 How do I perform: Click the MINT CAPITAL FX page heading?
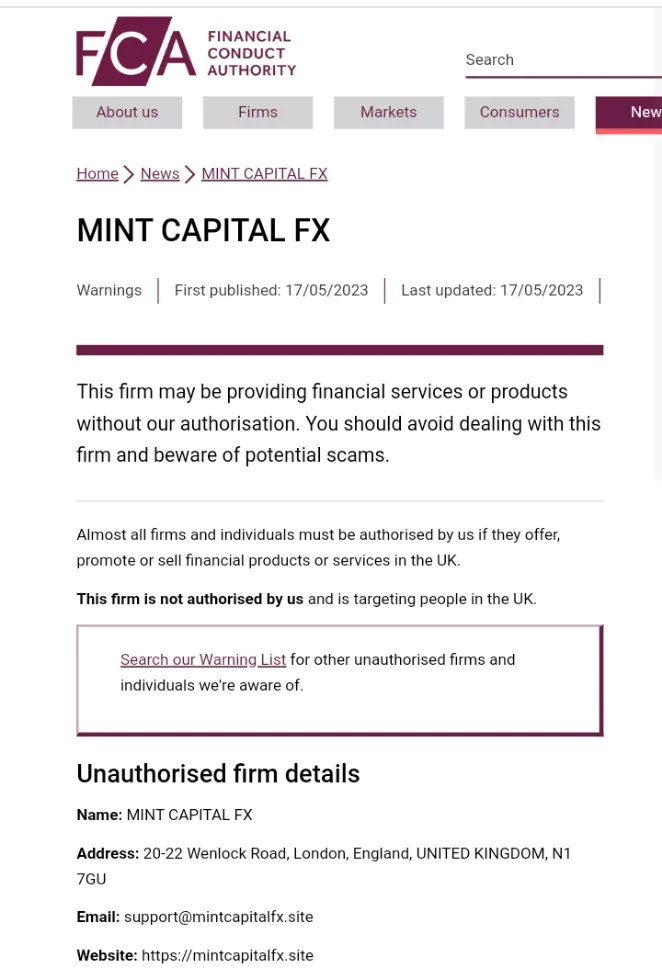[203, 231]
